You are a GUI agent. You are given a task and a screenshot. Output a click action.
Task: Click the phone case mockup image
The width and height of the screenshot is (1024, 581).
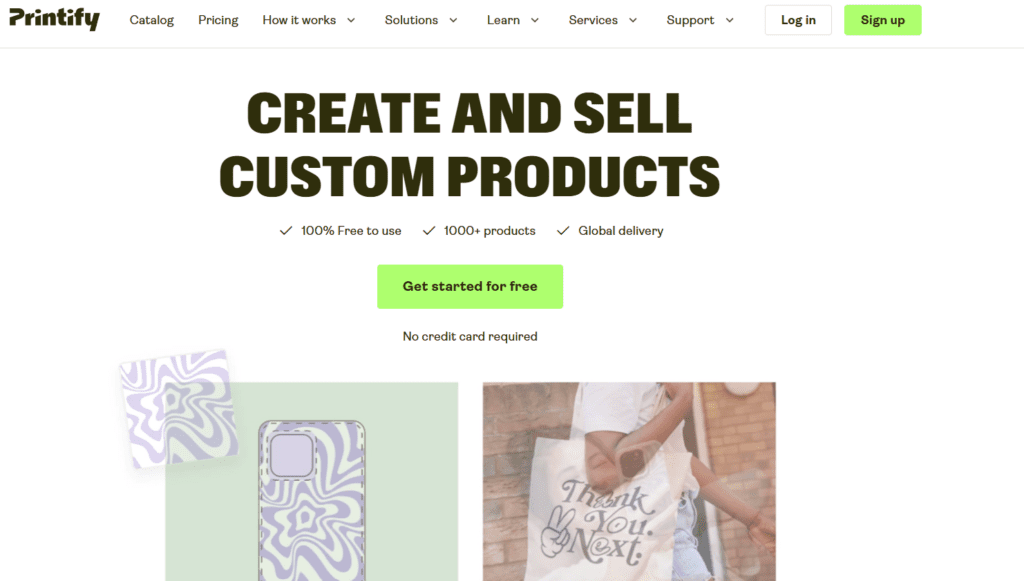point(312,499)
